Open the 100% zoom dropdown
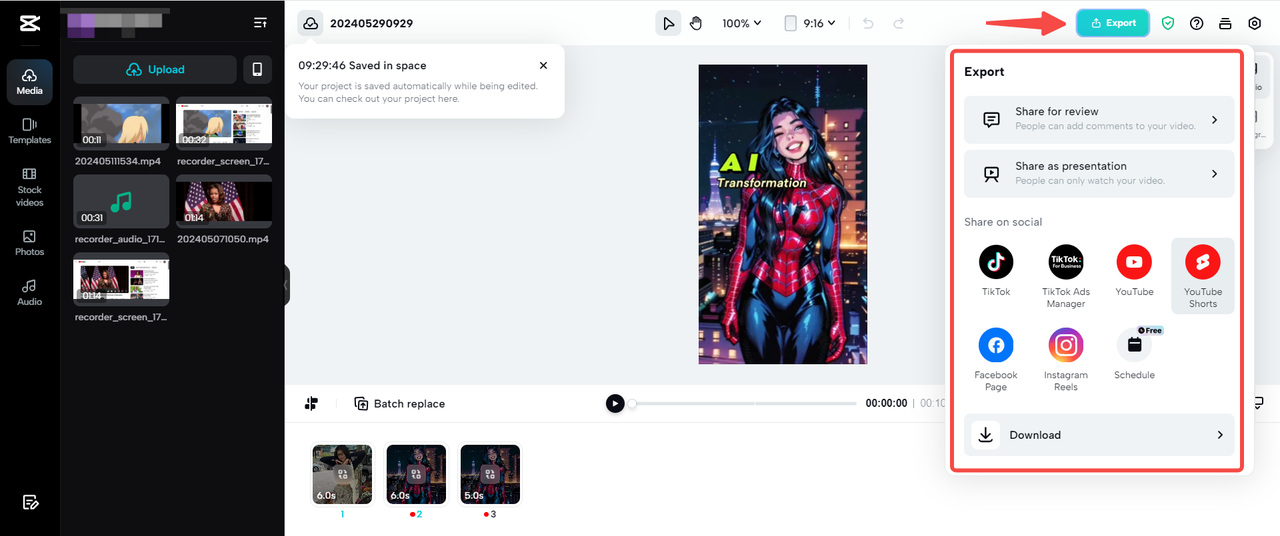The image size is (1280, 536). pyautogui.click(x=742, y=23)
